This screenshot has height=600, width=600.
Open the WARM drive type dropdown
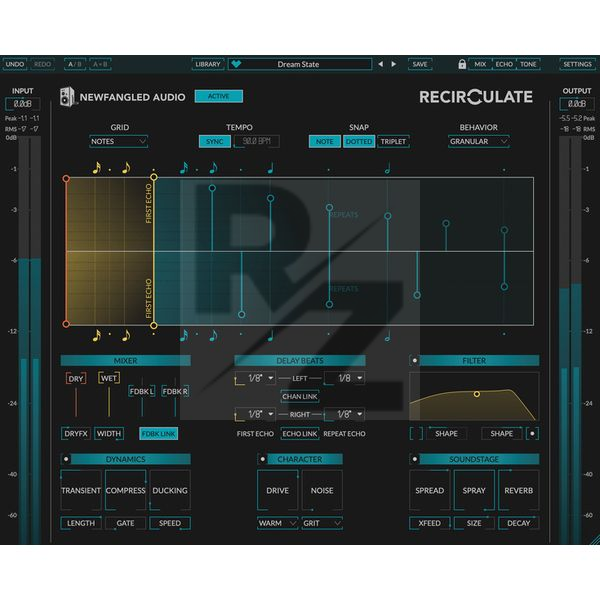pyautogui.click(x=277, y=523)
